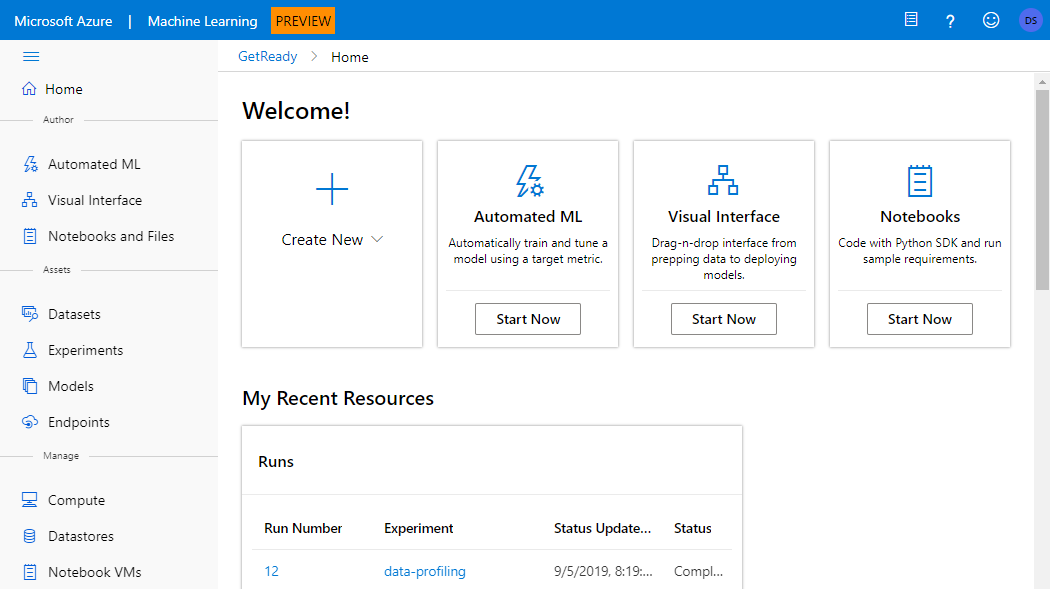Expand the Create New dropdown chevron
This screenshot has width=1050, height=589.
pos(377,239)
